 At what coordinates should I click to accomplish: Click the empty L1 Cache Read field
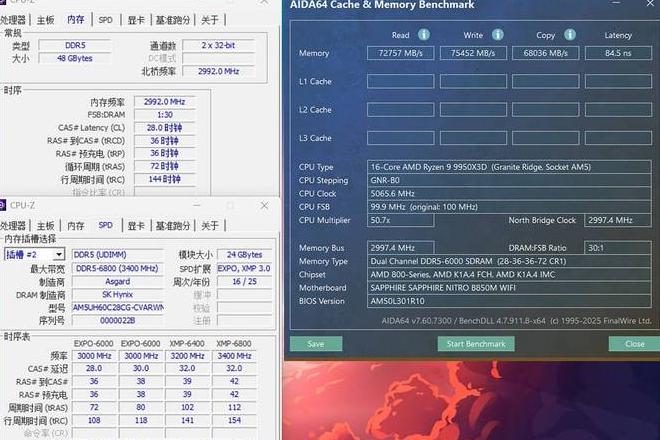coord(400,81)
